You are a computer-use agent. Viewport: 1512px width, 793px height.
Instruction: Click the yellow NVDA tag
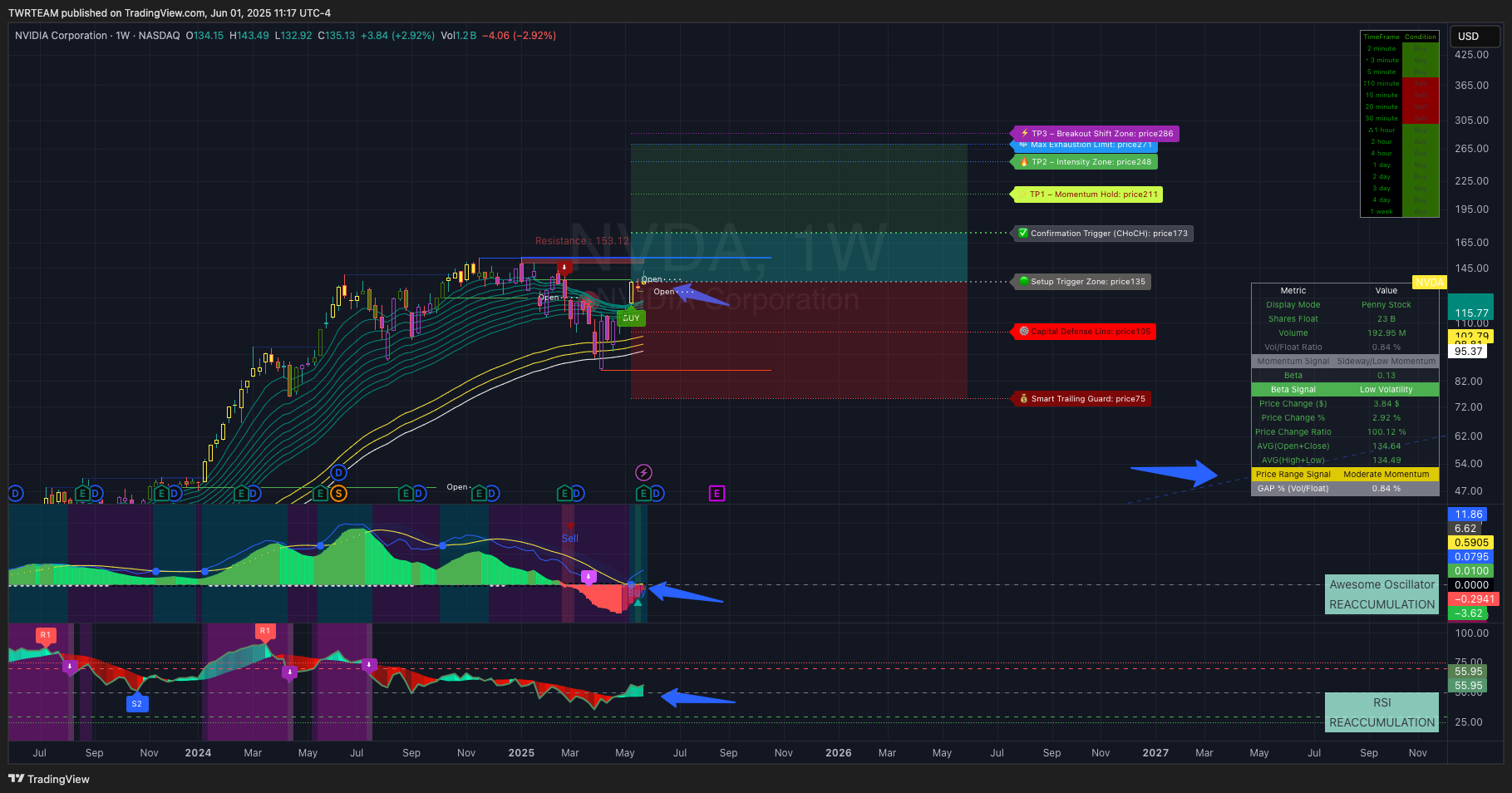(x=1430, y=283)
